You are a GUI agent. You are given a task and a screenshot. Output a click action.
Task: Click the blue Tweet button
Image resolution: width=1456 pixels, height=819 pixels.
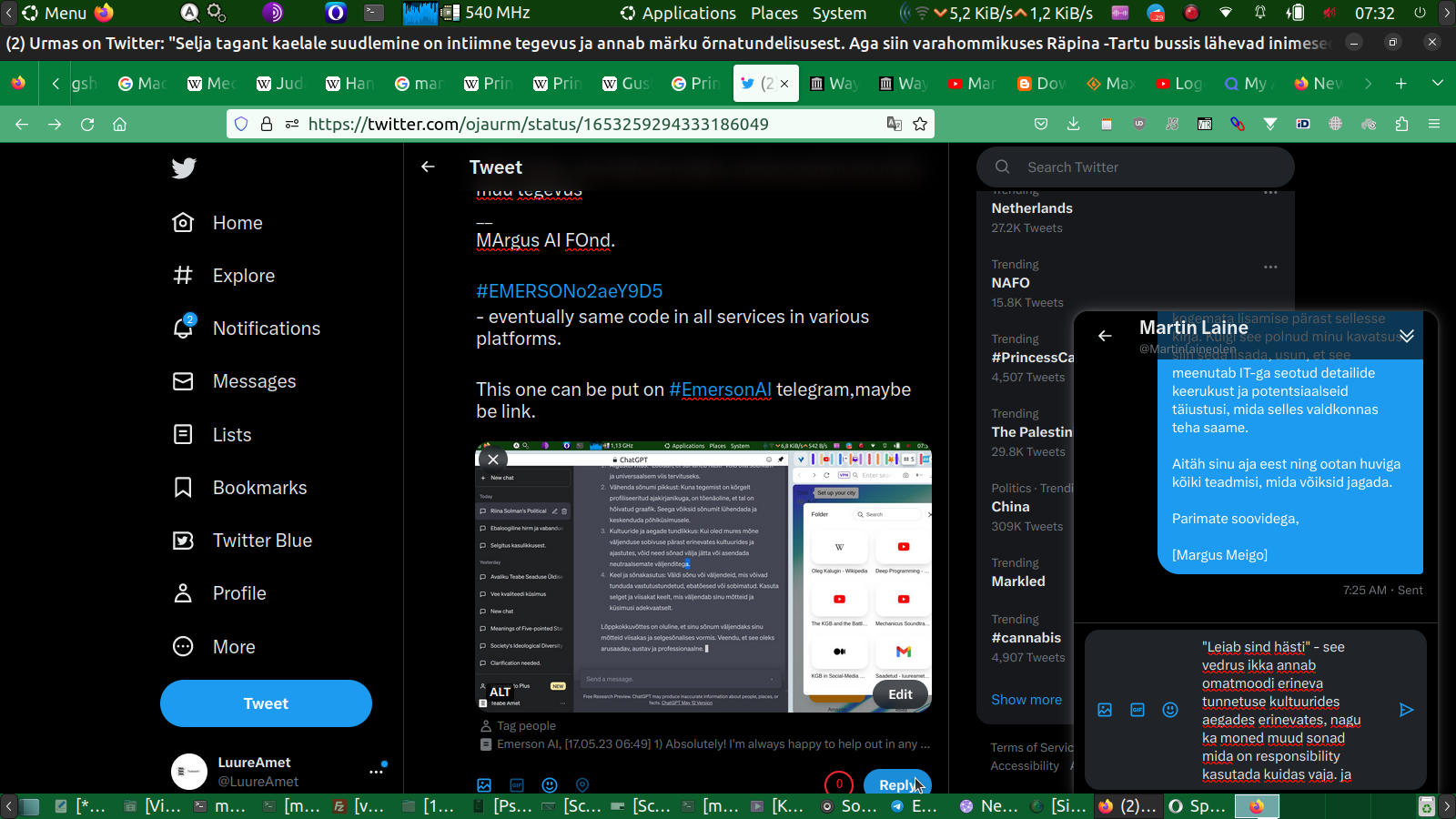[266, 703]
